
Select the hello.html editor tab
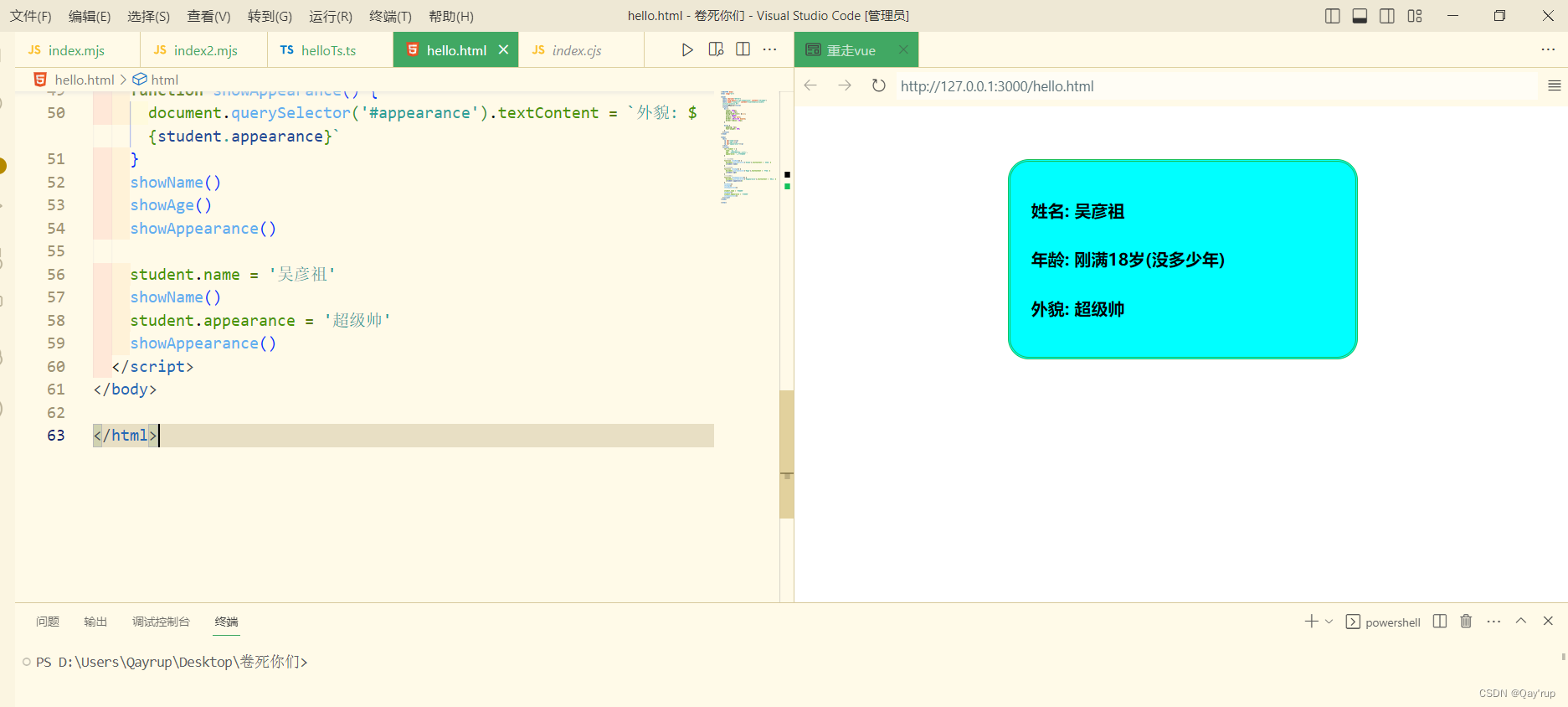point(456,50)
